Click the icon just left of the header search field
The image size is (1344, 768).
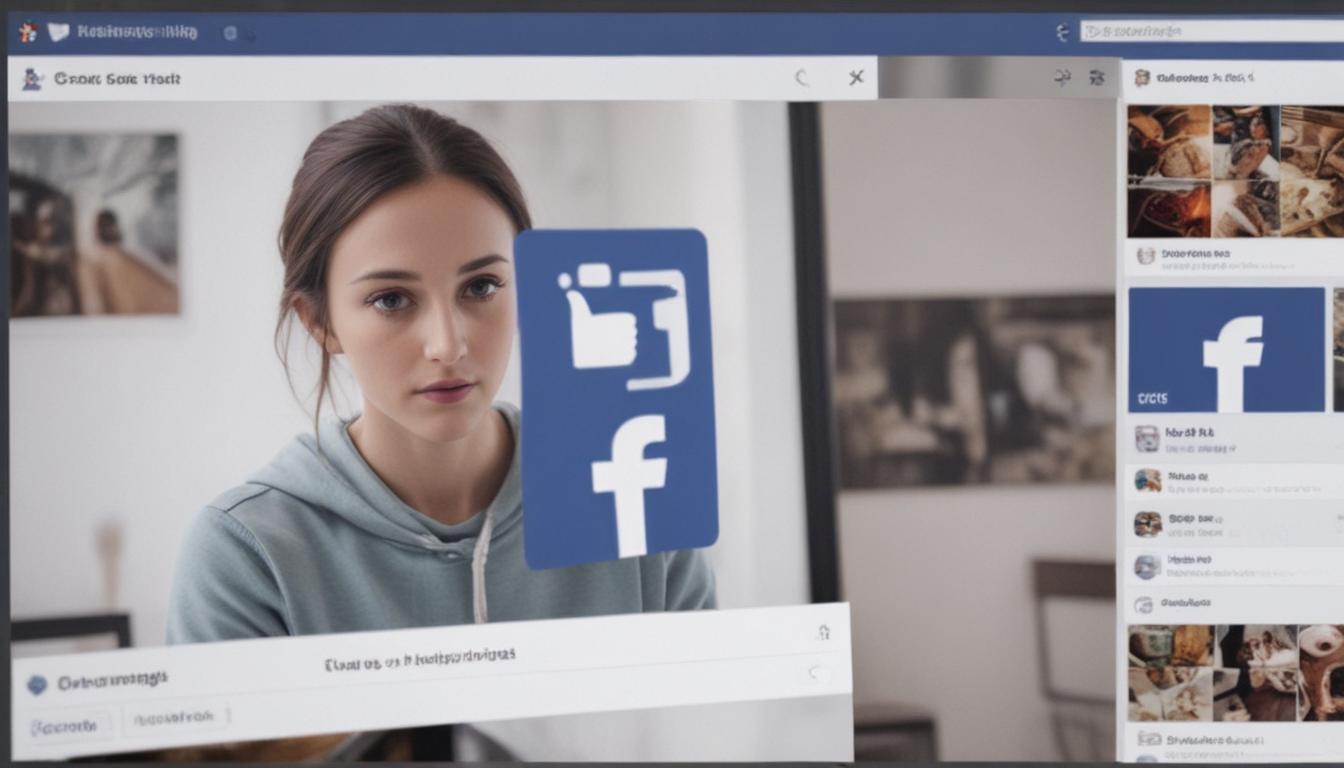1062,32
